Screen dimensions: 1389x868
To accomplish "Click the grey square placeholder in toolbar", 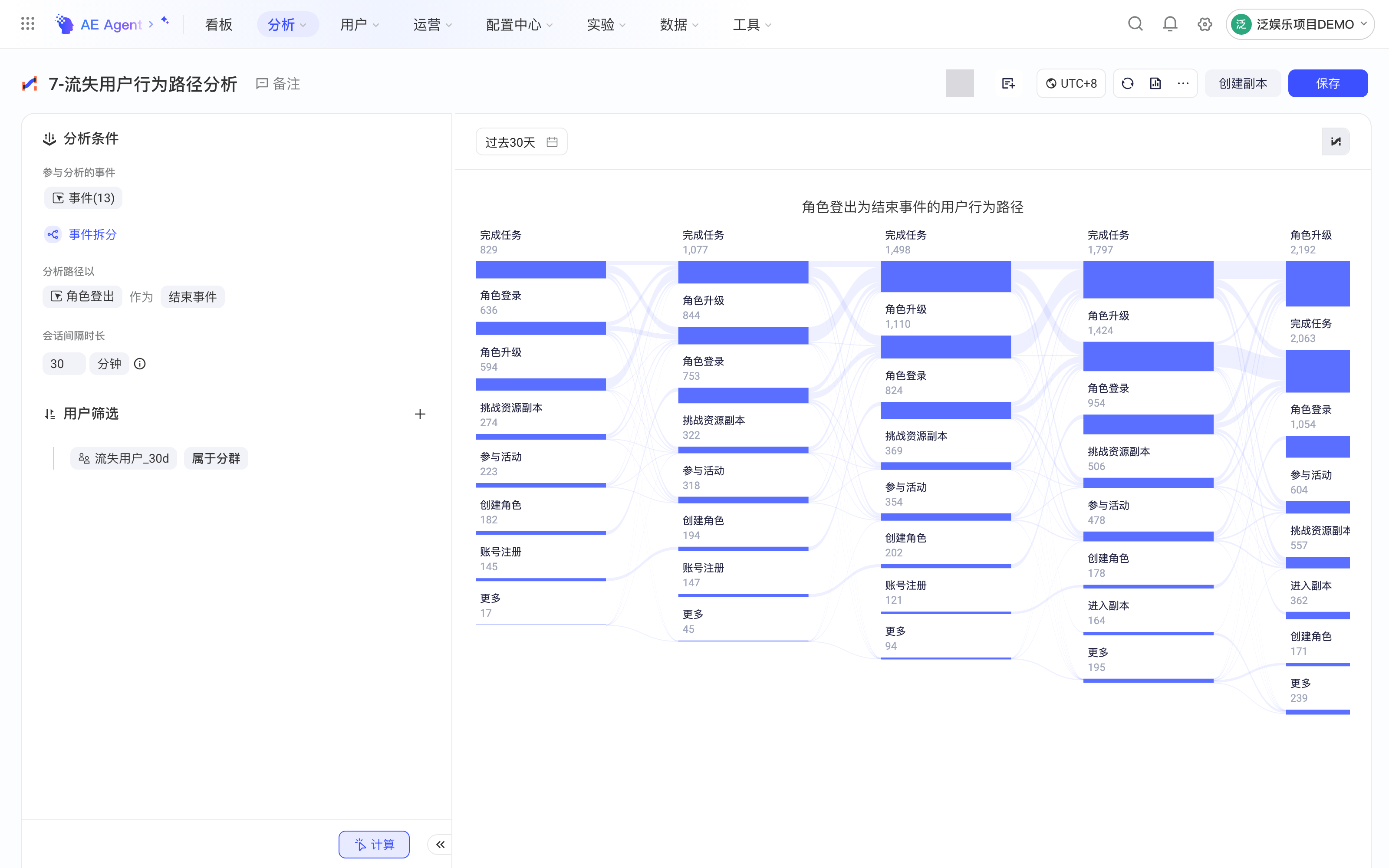I will click(960, 83).
